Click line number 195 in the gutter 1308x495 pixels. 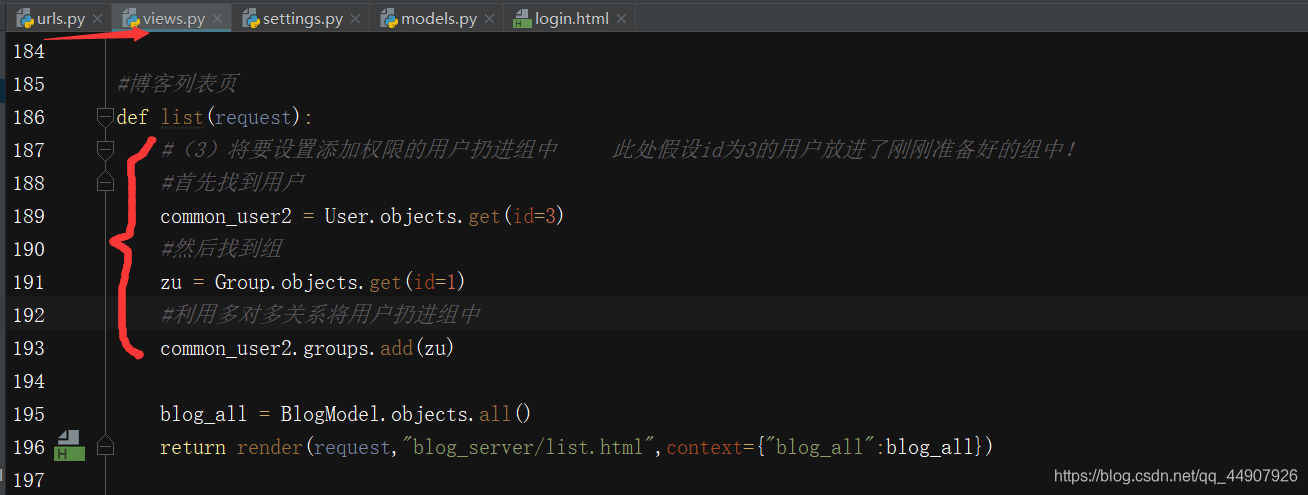[x=28, y=414]
